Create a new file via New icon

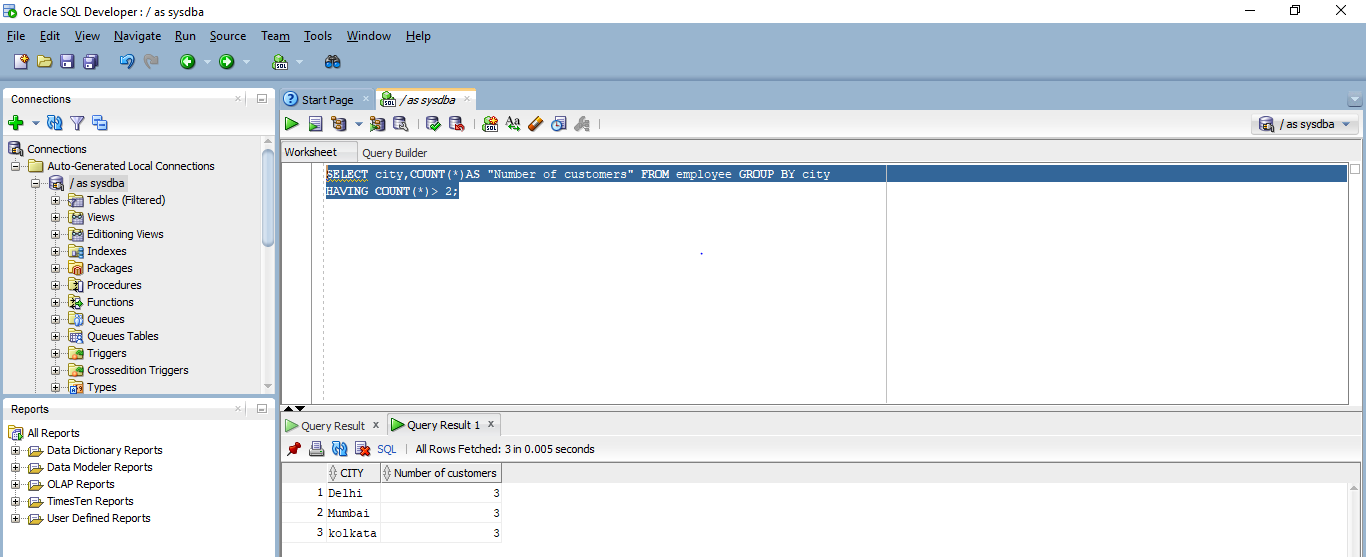[x=21, y=62]
